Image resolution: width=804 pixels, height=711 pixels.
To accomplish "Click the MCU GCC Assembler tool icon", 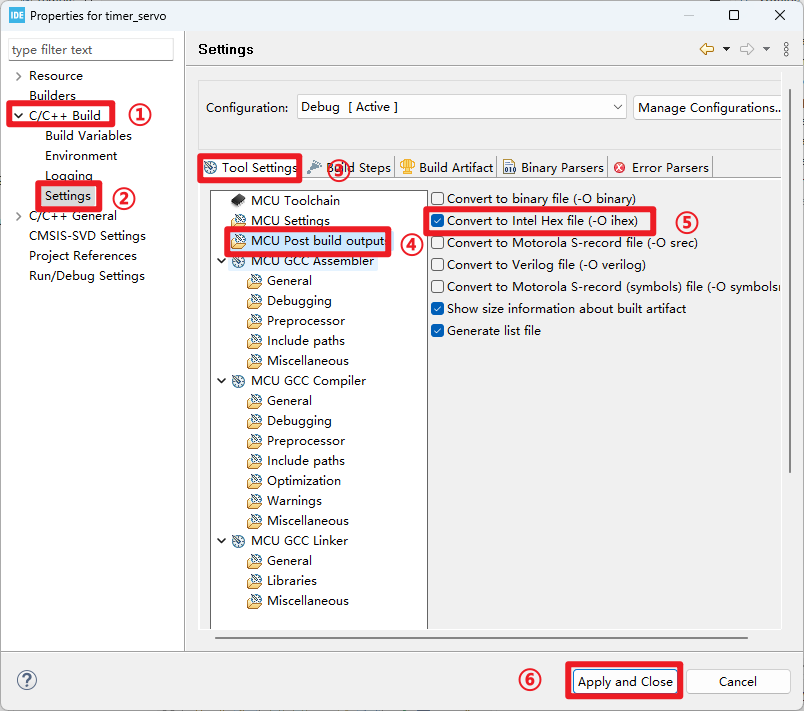I will (238, 261).
